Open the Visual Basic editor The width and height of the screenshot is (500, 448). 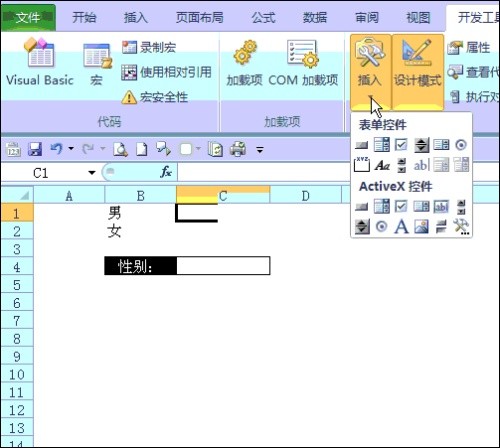click(x=40, y=62)
